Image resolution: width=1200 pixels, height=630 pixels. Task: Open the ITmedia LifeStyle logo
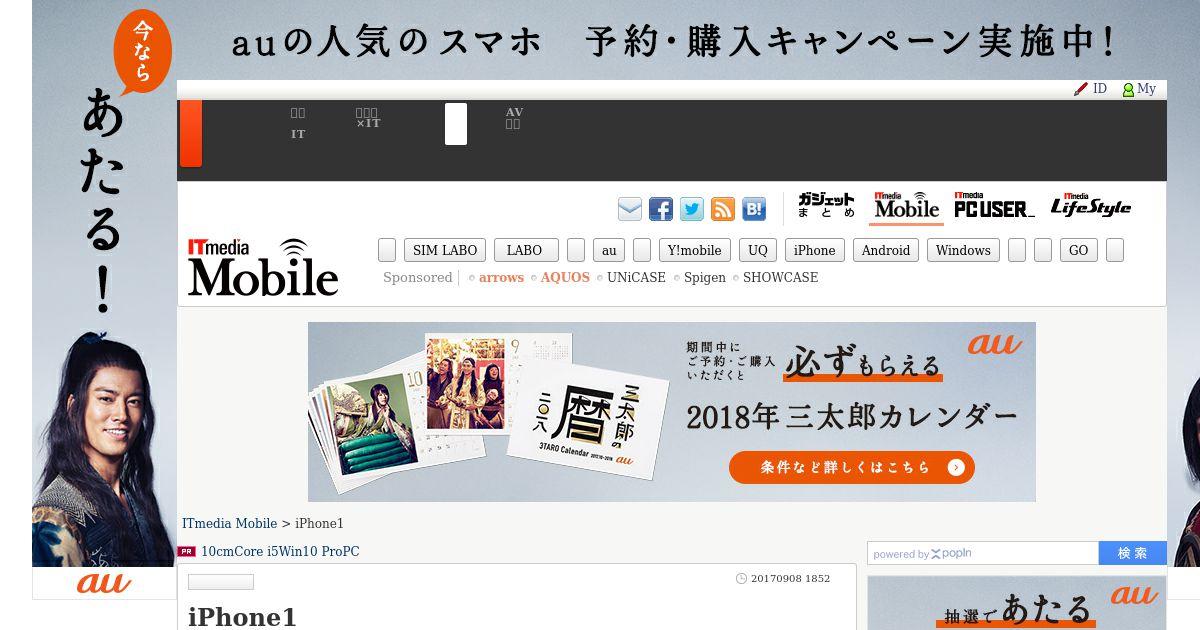[x=1091, y=206]
